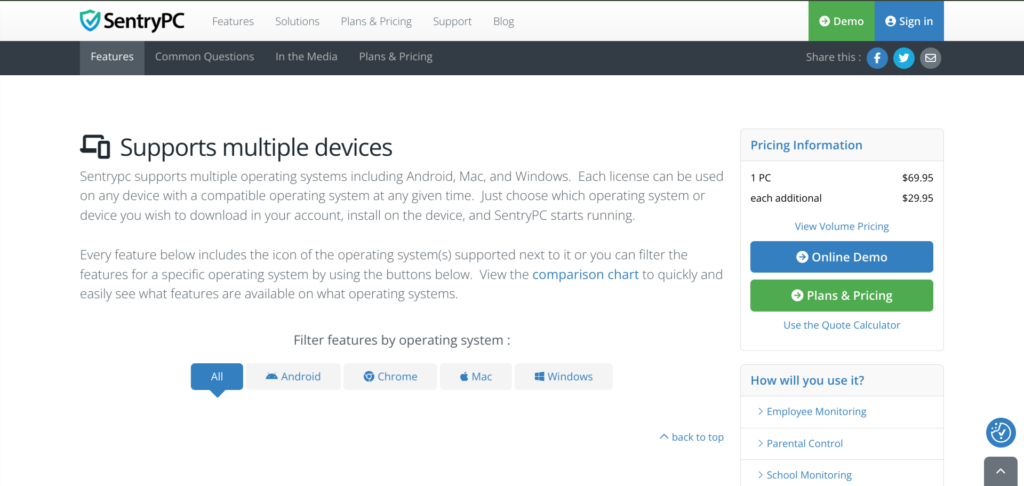Open Features in the top navigation
This screenshot has height=486, width=1024.
click(x=232, y=22)
